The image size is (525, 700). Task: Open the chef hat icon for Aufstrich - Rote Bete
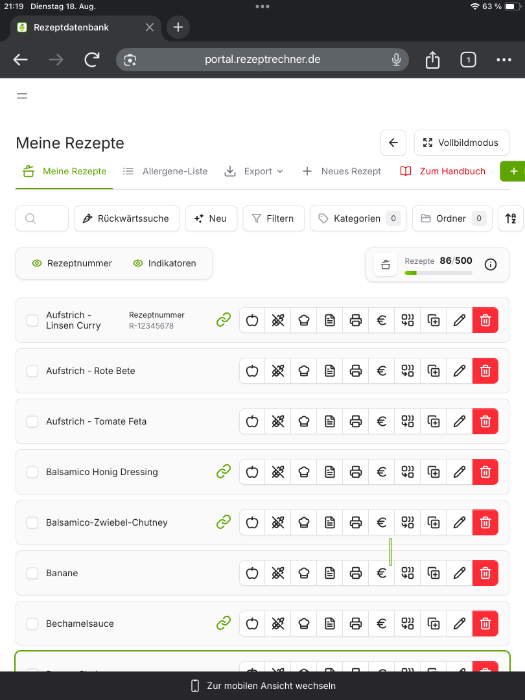pyautogui.click(x=304, y=371)
